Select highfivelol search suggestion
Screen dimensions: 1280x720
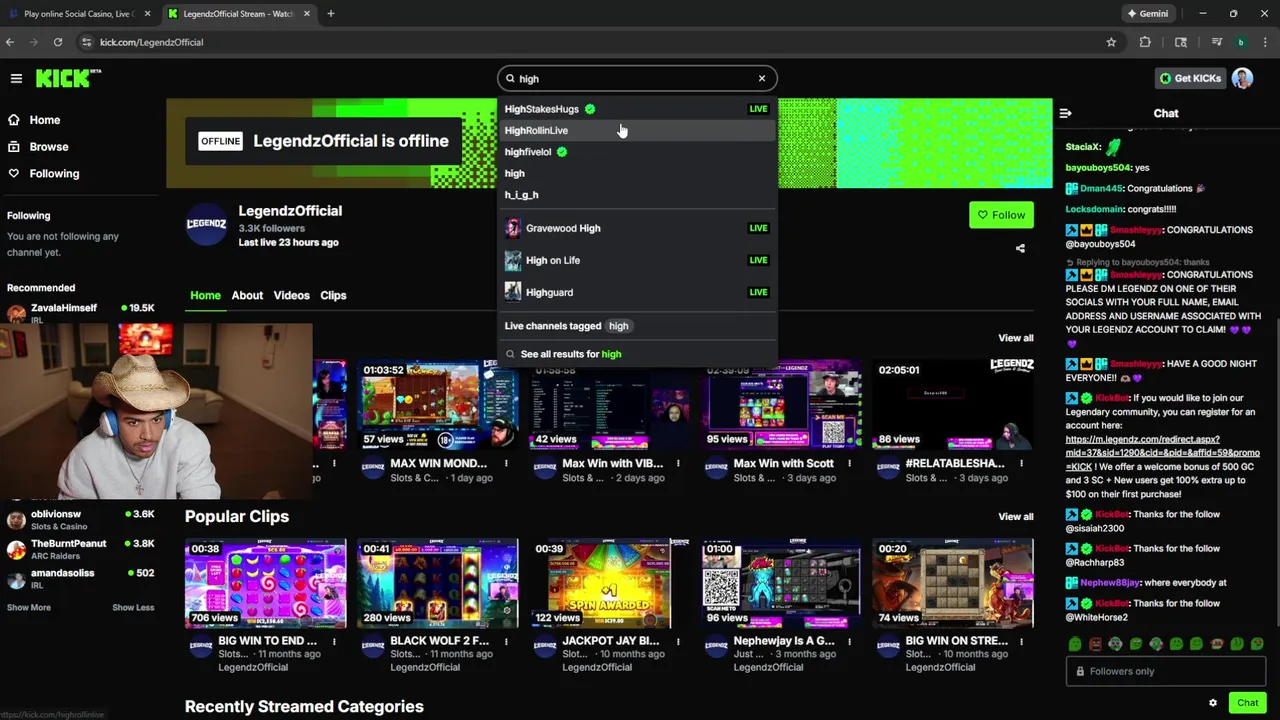[x=637, y=152]
